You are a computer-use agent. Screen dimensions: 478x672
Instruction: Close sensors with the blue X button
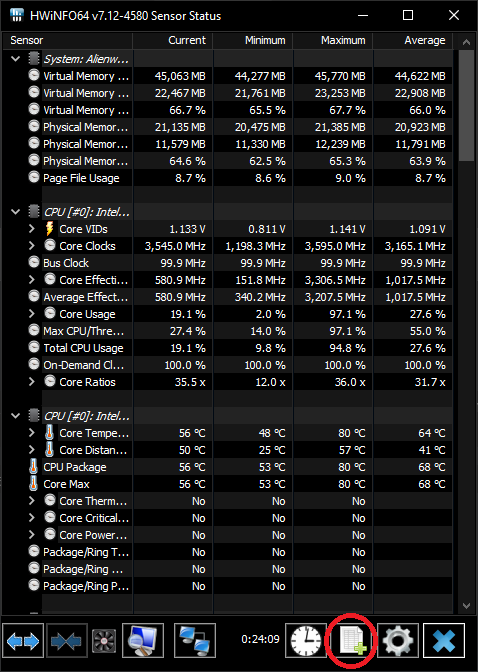(444, 641)
